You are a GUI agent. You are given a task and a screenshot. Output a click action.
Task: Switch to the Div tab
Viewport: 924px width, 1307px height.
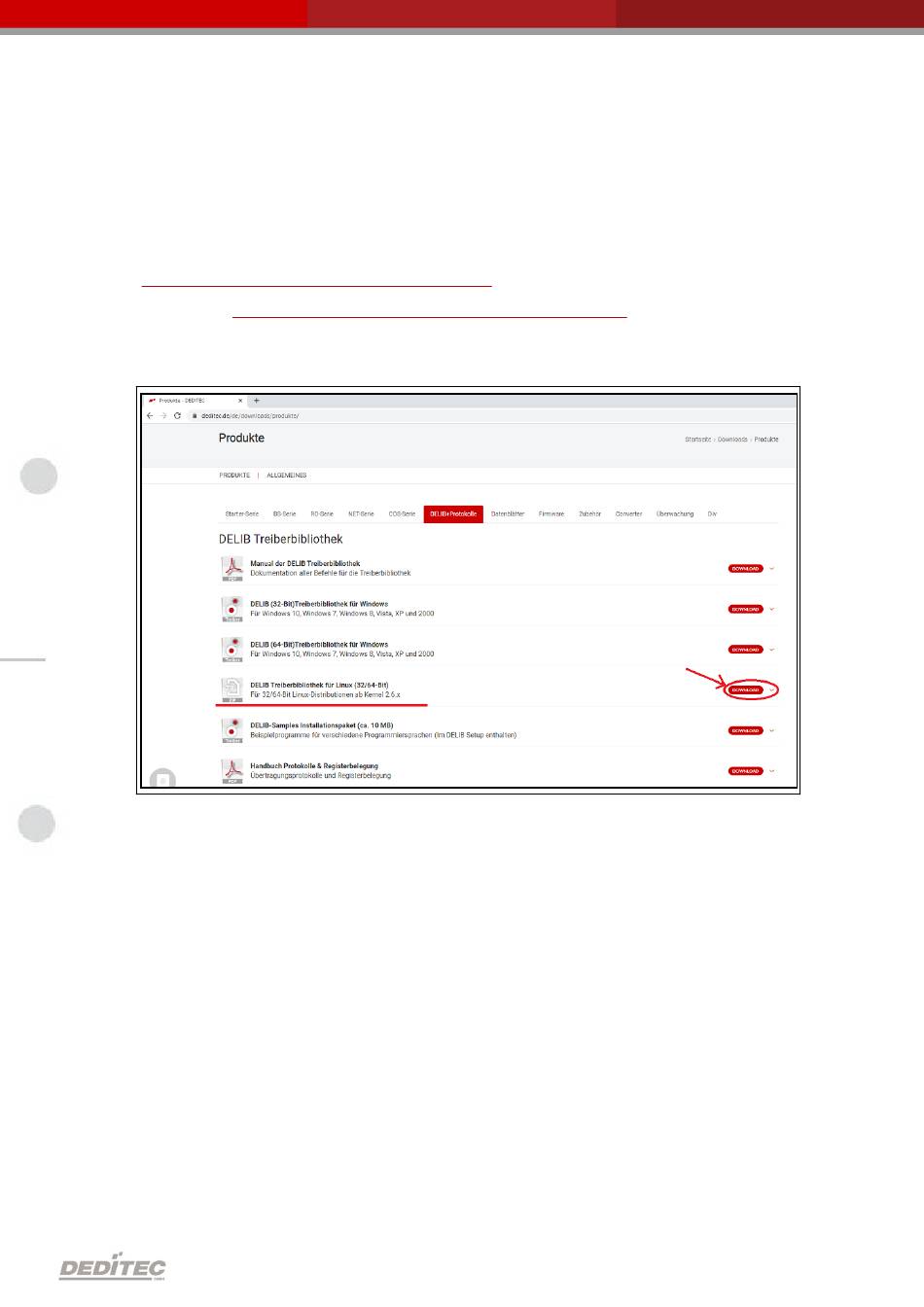(712, 513)
